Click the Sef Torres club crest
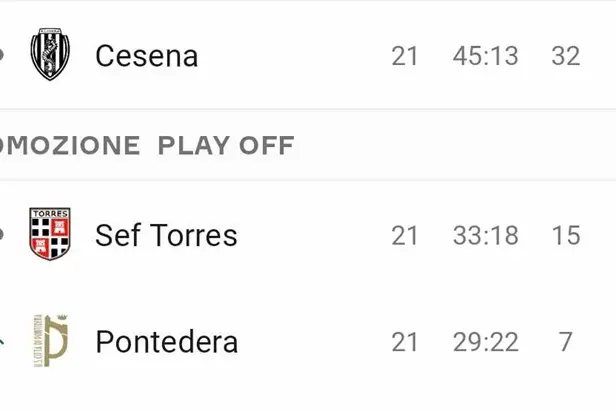 click(50, 234)
